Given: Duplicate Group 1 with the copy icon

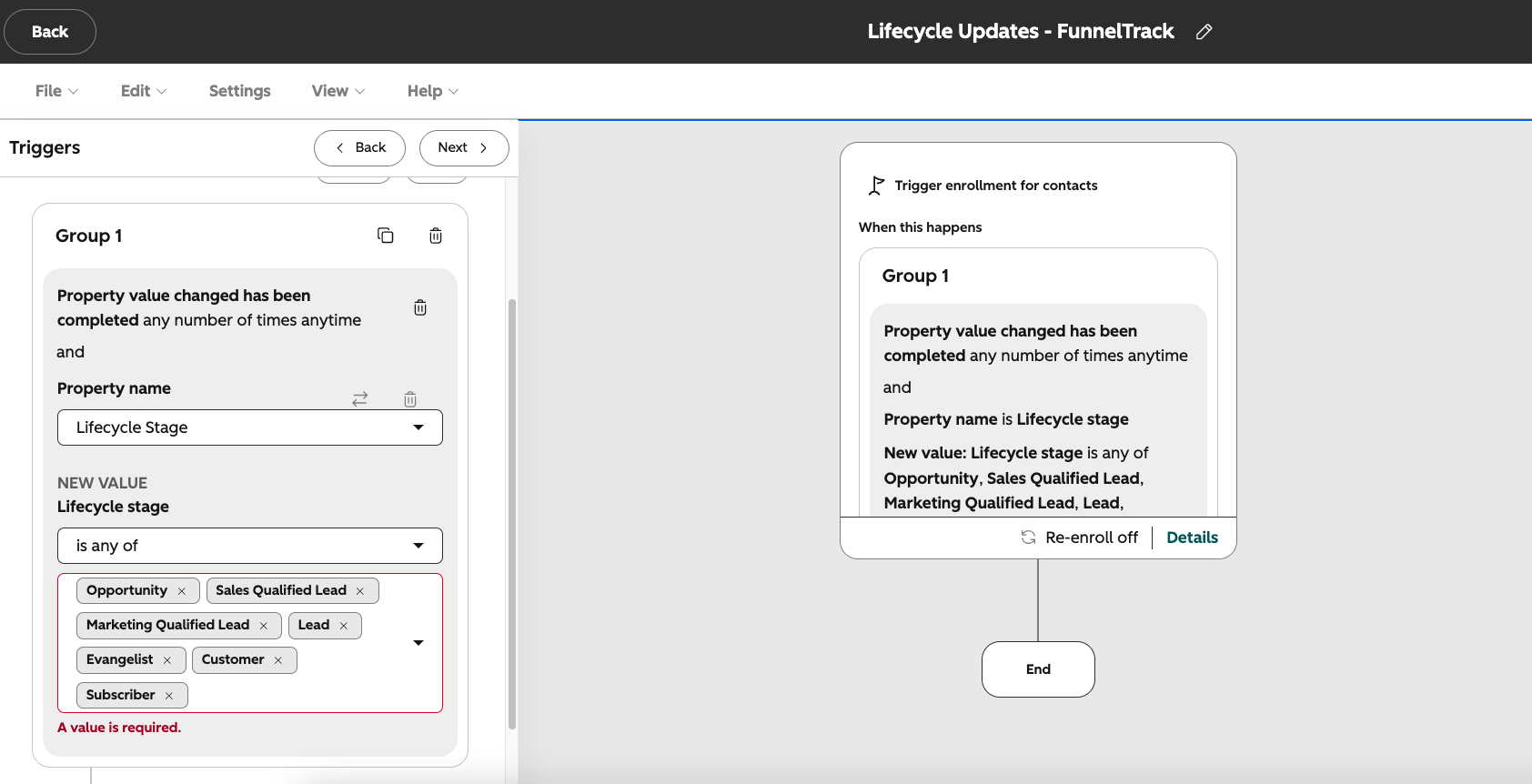Looking at the screenshot, I should [386, 236].
